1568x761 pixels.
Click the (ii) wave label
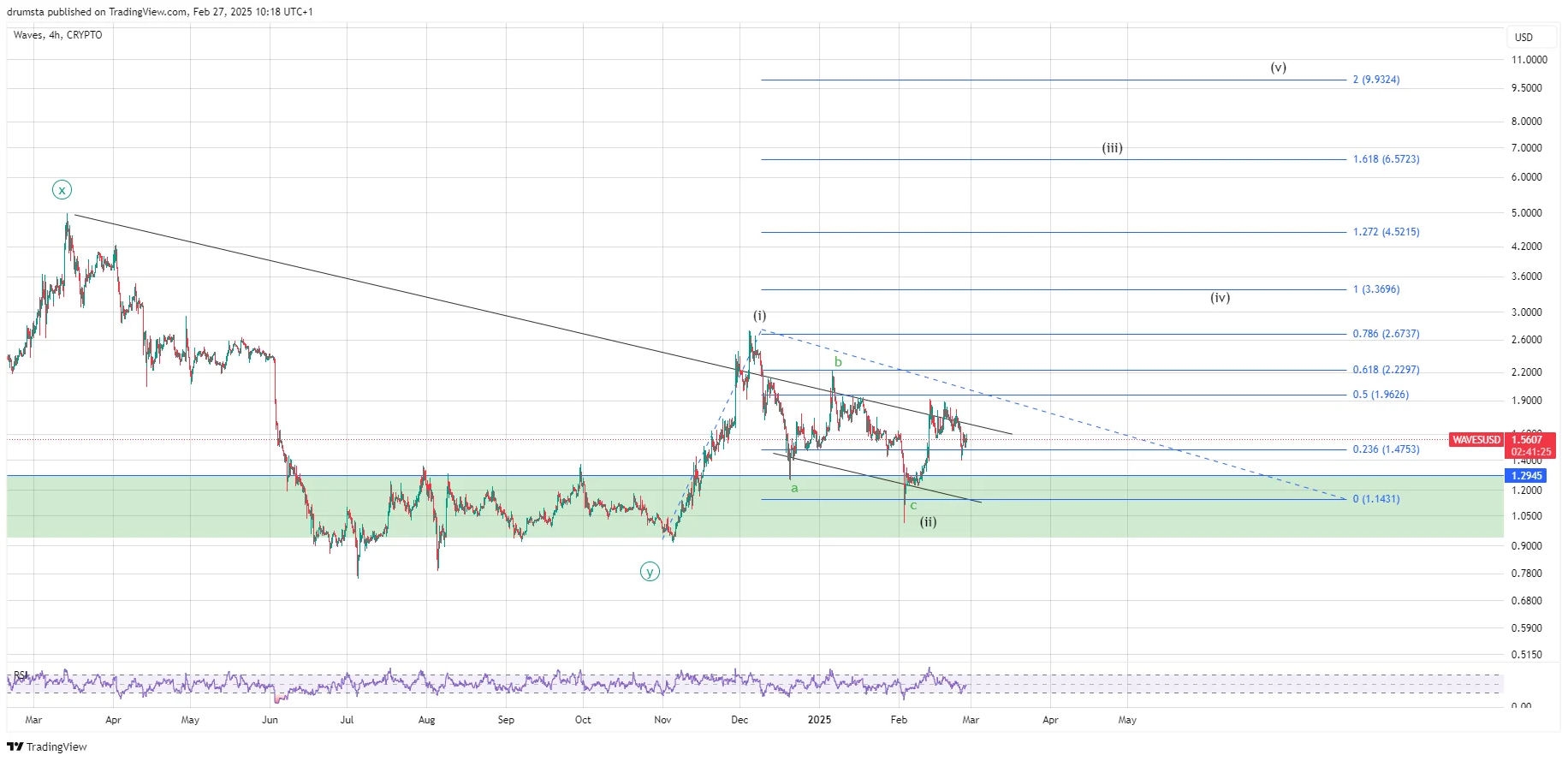pyautogui.click(x=928, y=521)
